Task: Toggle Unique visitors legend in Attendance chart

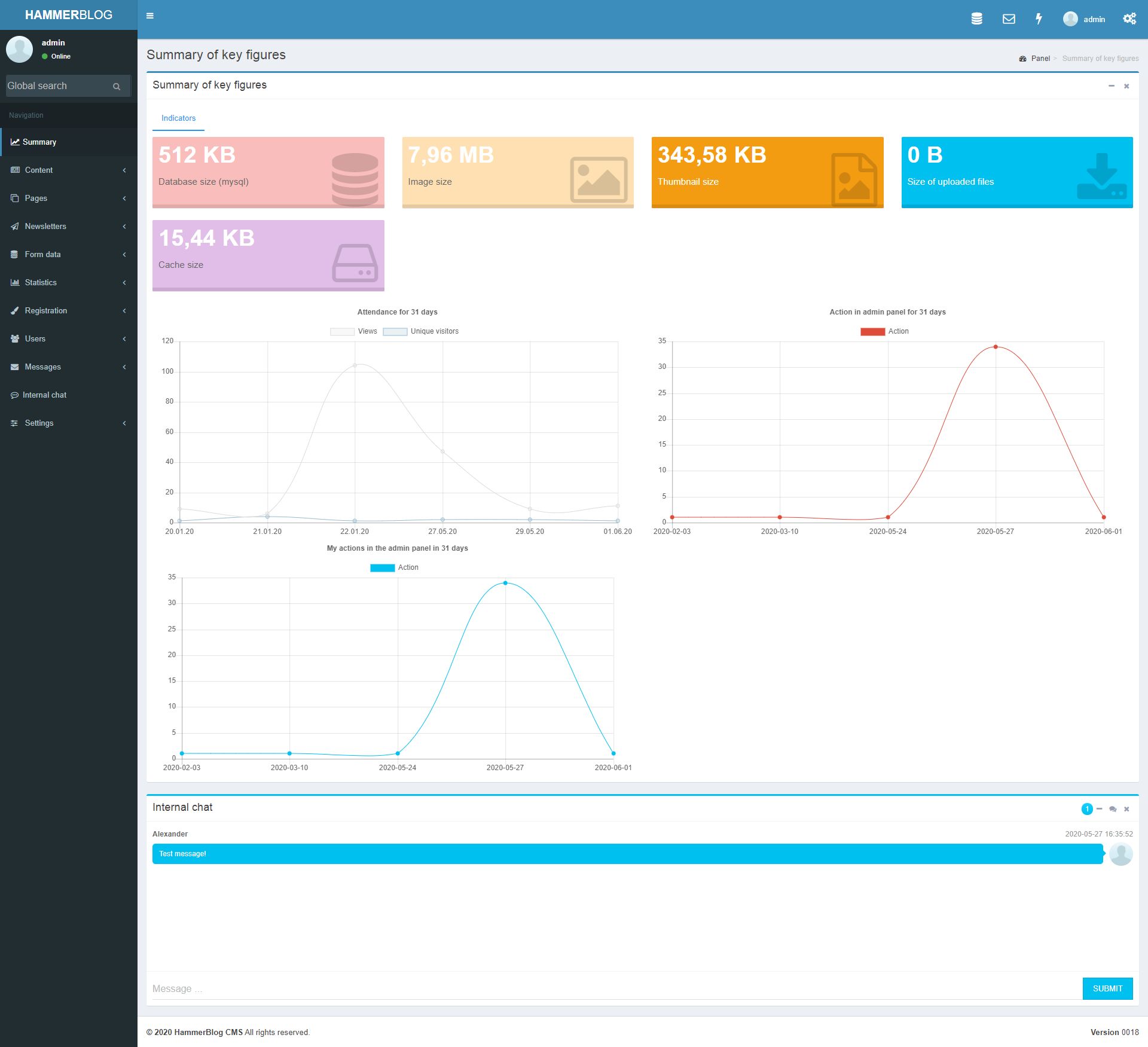Action: [421, 331]
